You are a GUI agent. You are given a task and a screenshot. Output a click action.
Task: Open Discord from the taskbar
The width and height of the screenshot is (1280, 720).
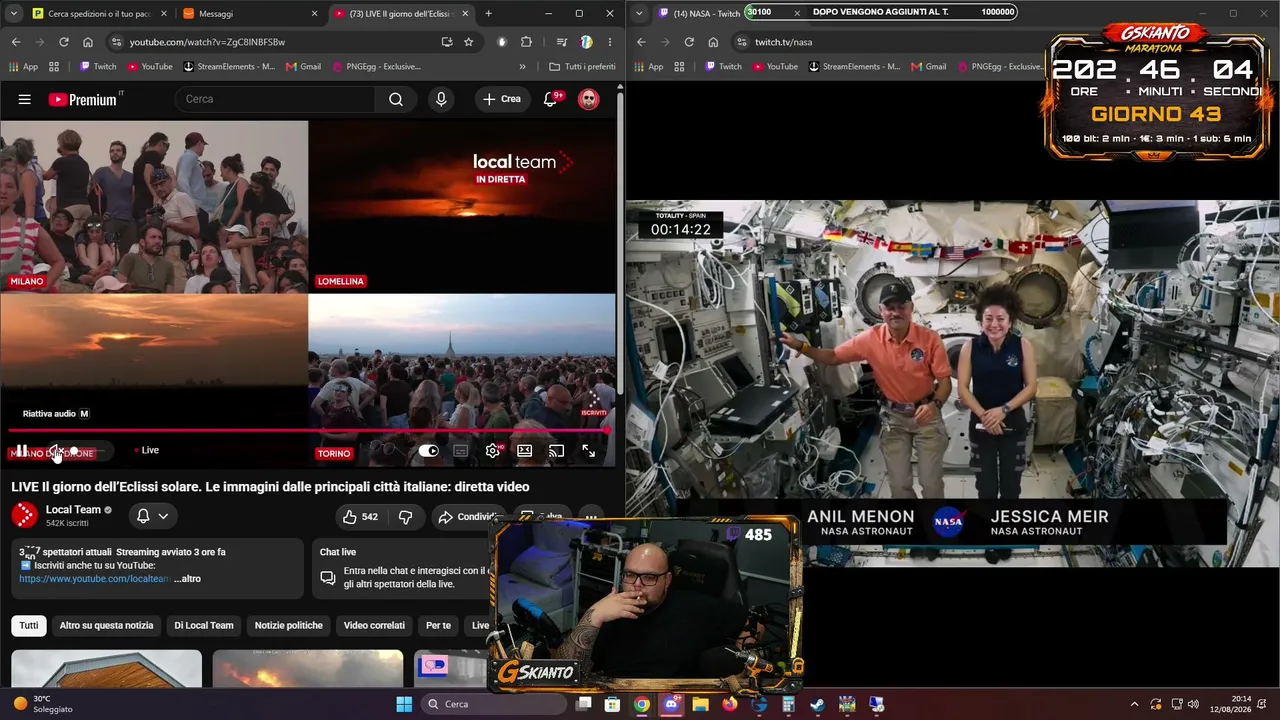[x=671, y=704]
